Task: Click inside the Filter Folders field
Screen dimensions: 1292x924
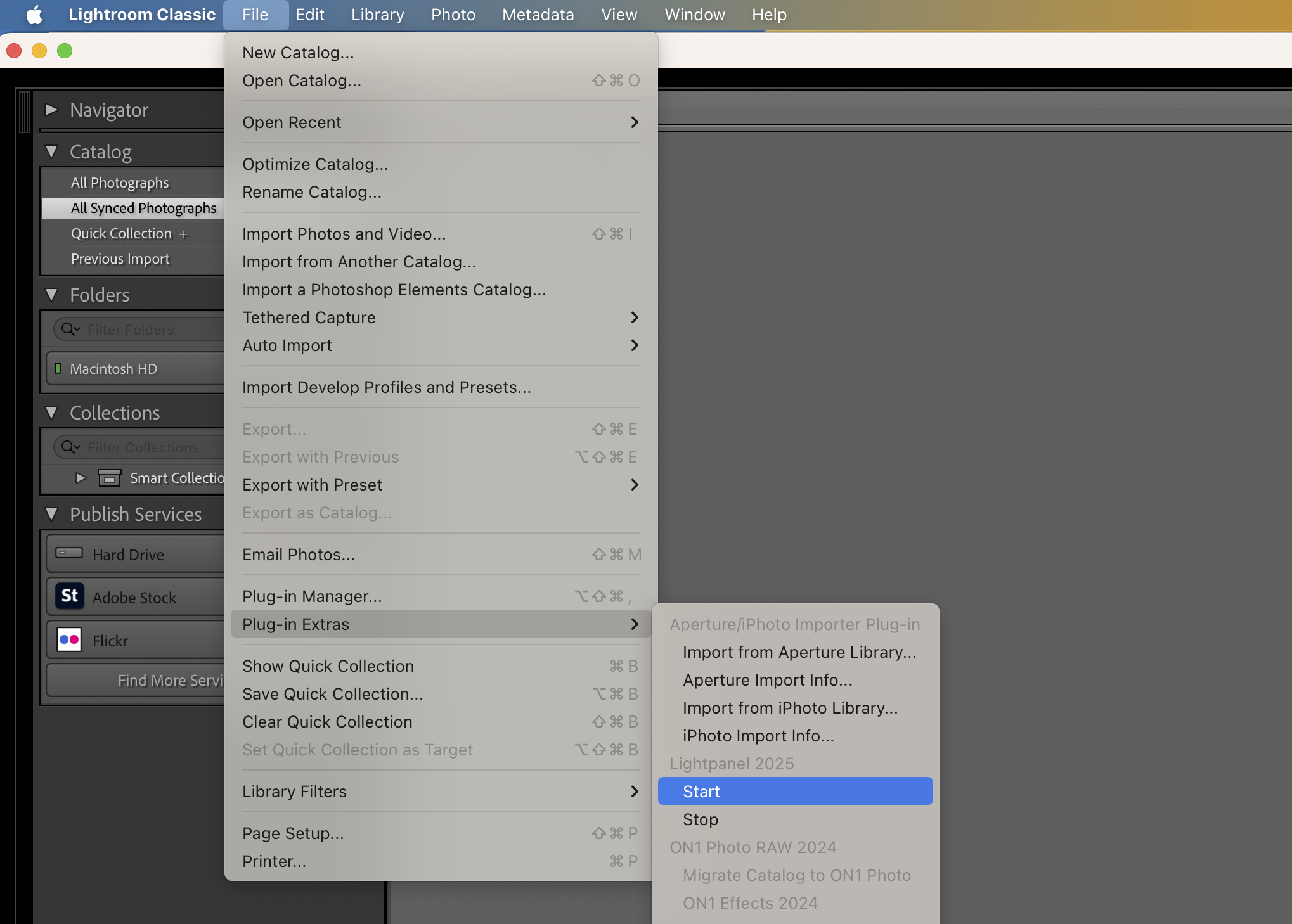Action: (152, 330)
